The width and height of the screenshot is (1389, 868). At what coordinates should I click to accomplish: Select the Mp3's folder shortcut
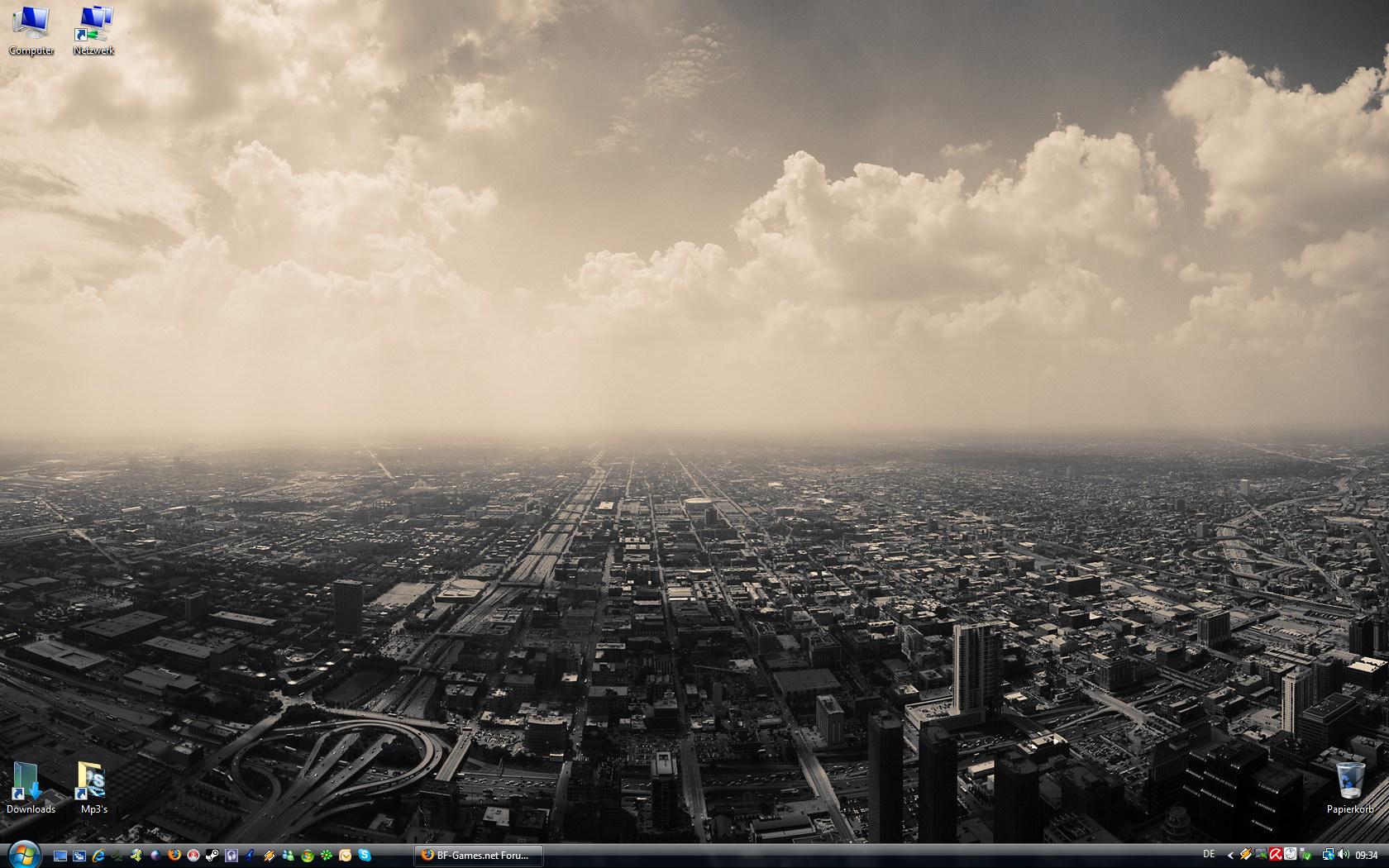[x=93, y=787]
